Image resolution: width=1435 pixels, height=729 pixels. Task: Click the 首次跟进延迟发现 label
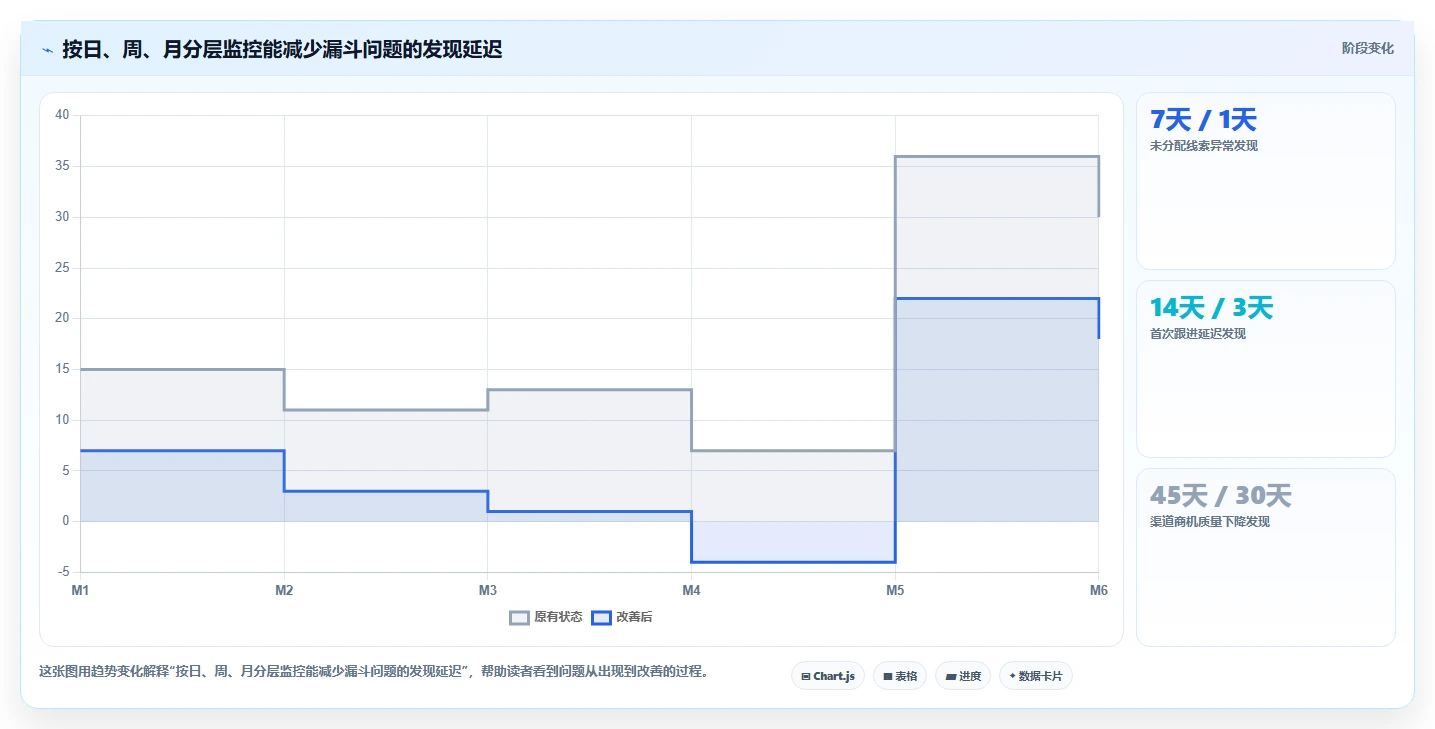(x=1198, y=334)
